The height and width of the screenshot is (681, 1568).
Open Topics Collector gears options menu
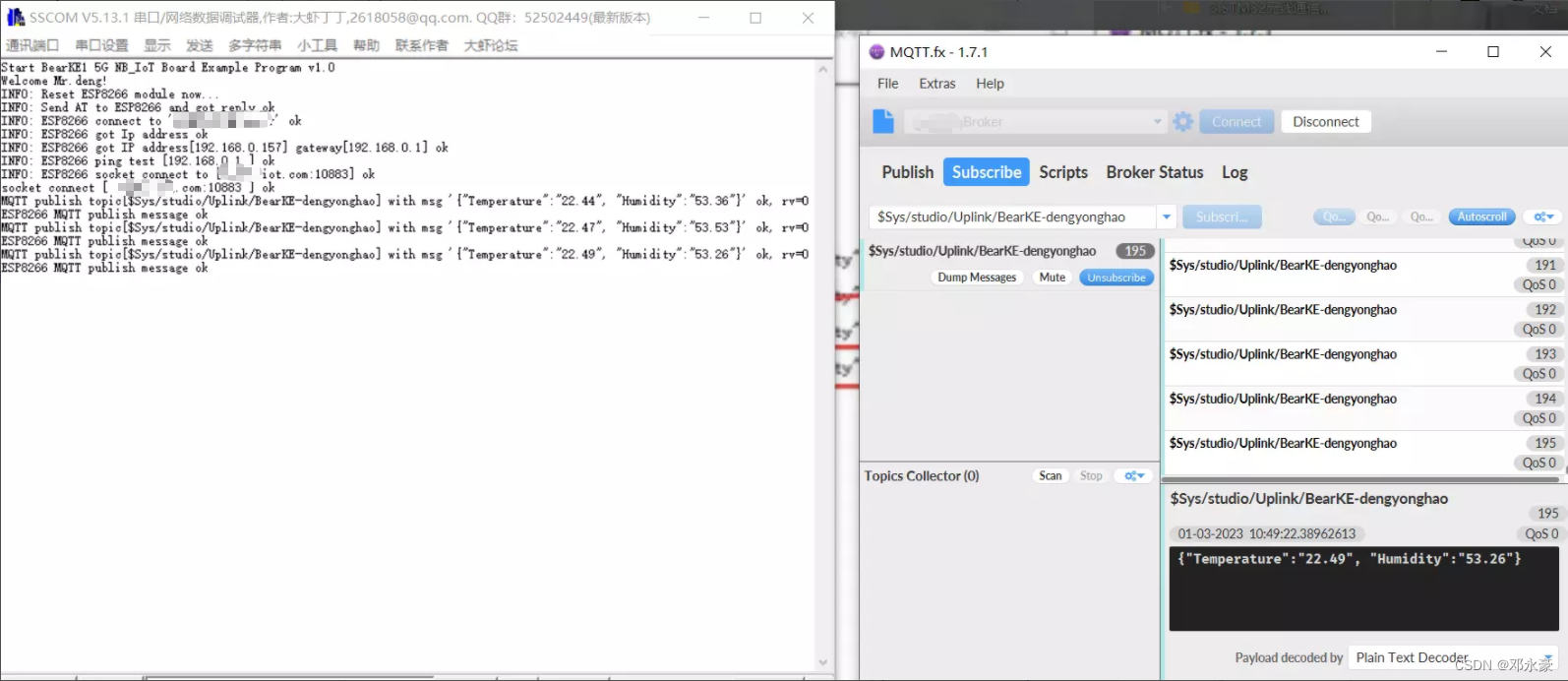(x=1135, y=475)
